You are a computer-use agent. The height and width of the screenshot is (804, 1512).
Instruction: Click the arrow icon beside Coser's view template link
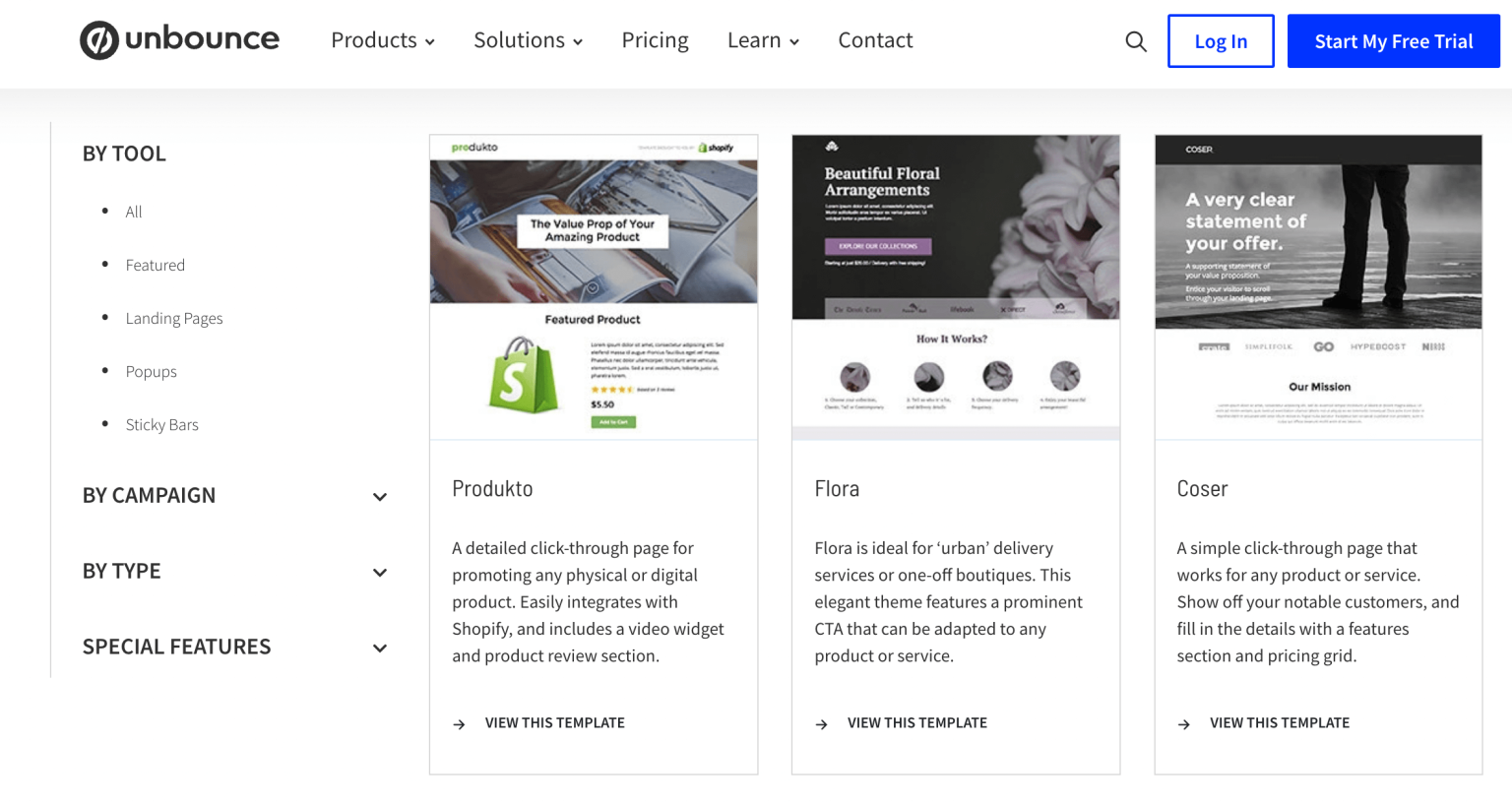[x=1184, y=723]
